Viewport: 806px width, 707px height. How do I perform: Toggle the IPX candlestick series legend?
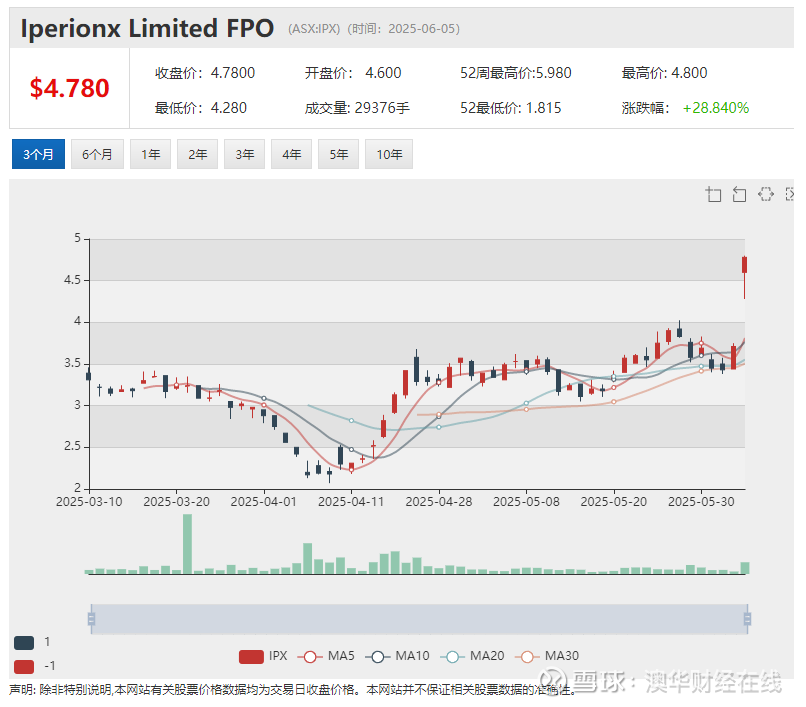[263, 656]
